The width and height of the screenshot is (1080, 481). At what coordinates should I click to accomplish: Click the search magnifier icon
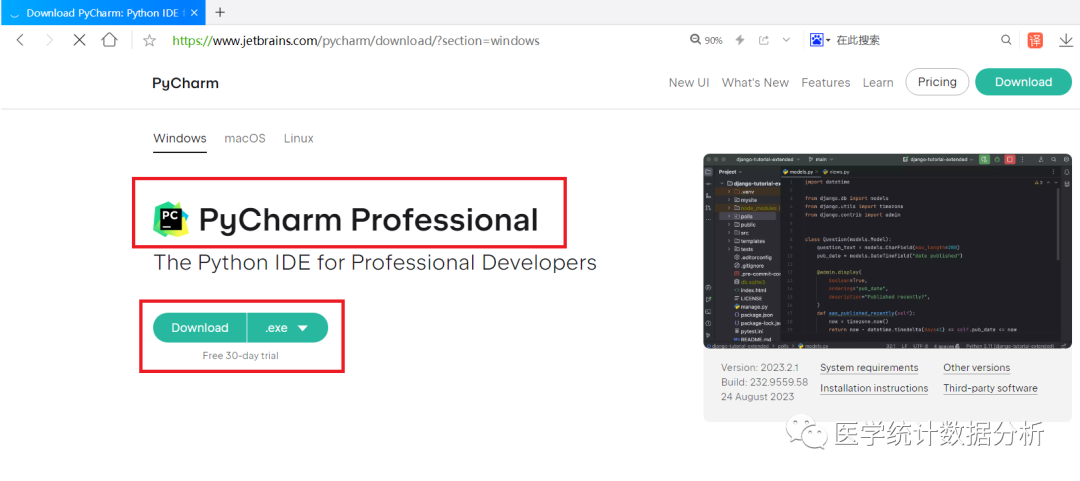[1006, 41]
